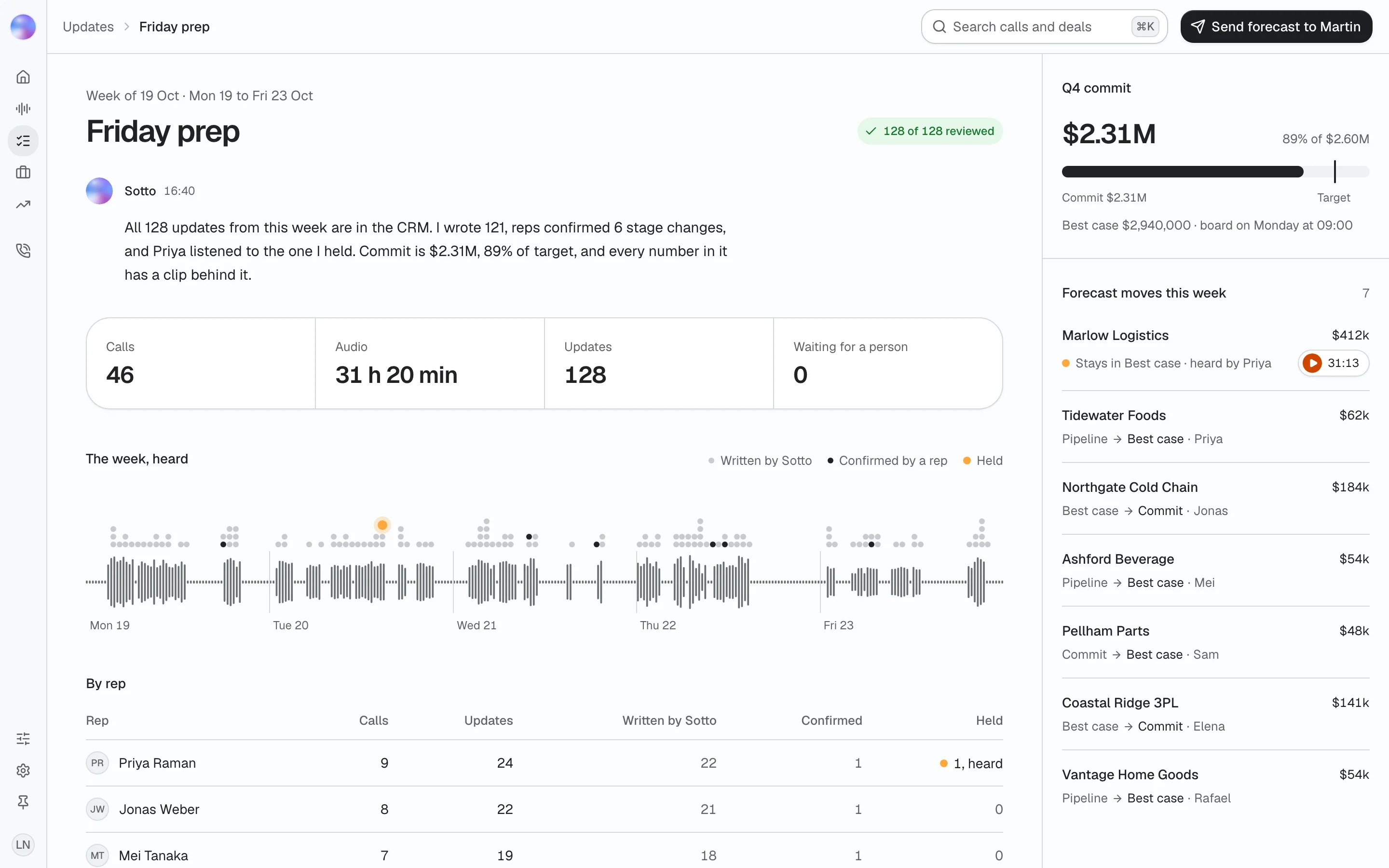
Task: Open the settings gear sidebar icon
Action: pos(23,771)
